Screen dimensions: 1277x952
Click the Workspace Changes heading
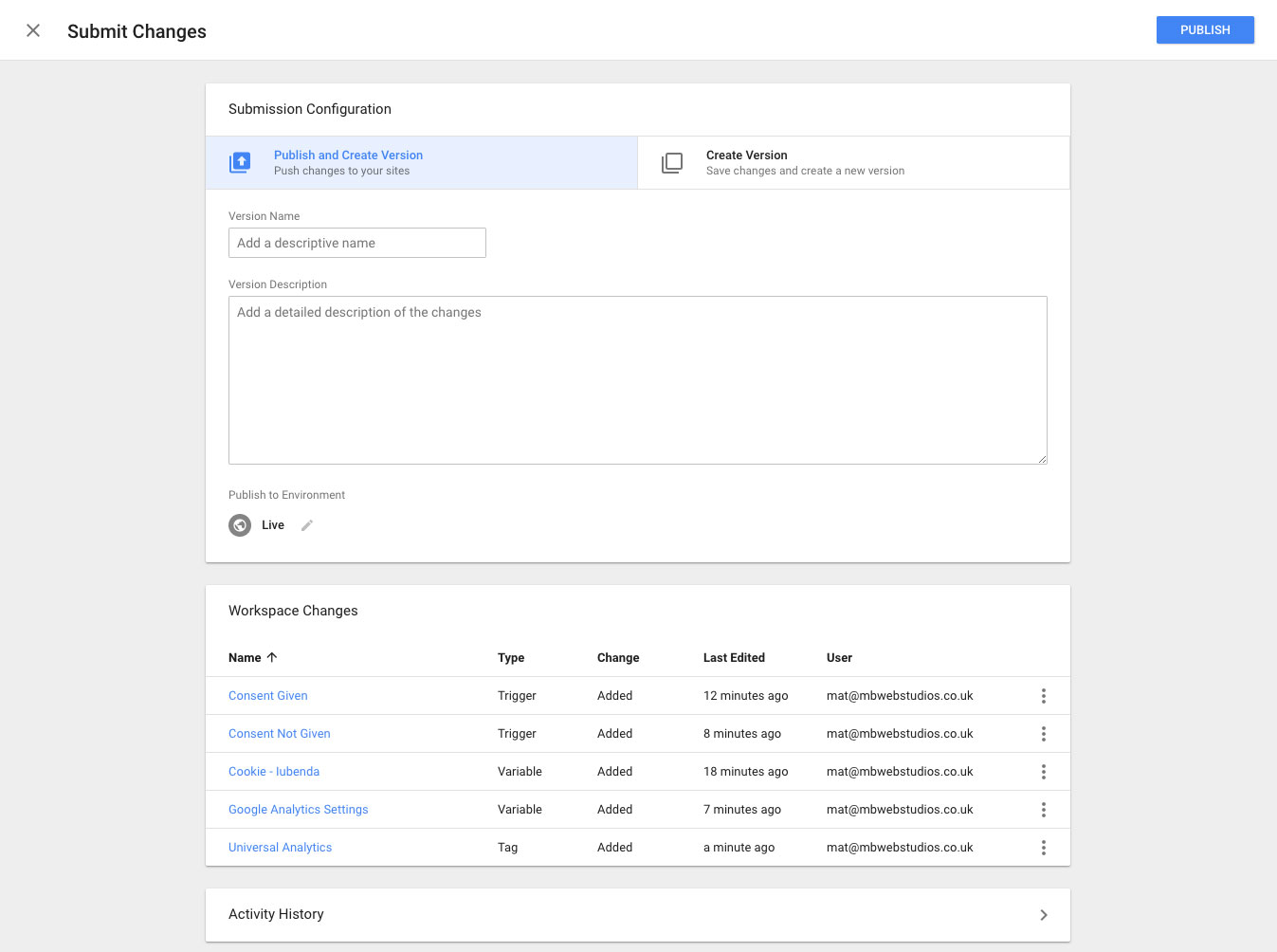293,611
